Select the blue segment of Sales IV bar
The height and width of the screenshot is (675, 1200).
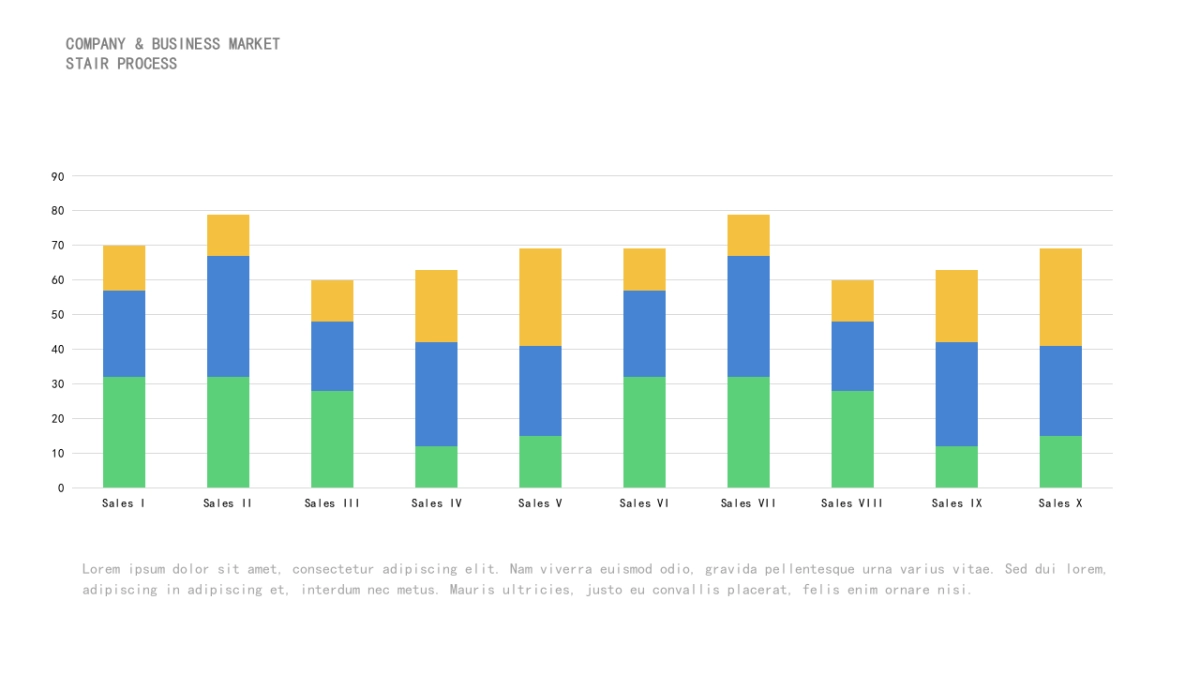click(436, 394)
